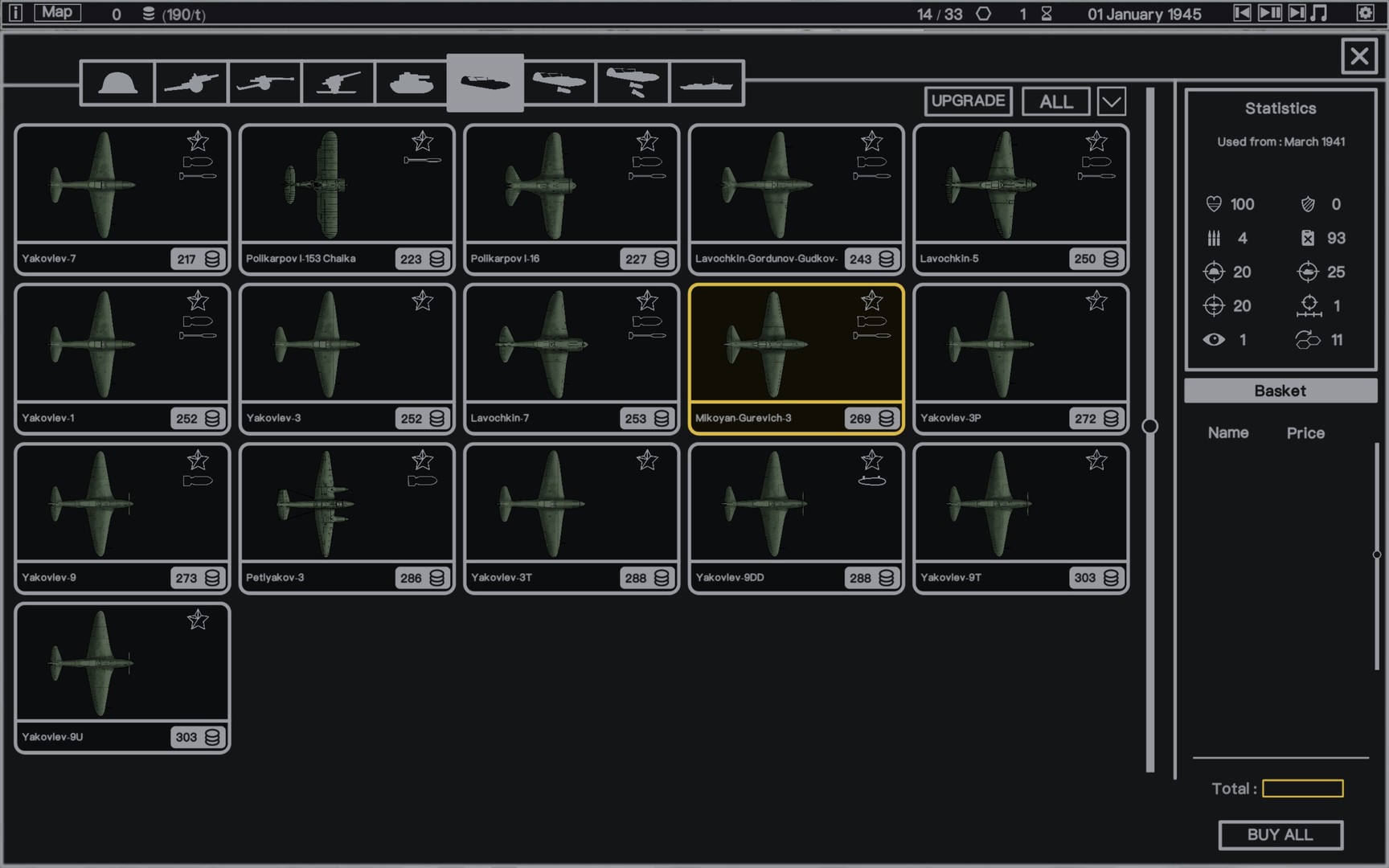This screenshot has height=868, width=1389.
Task: Open the infantry helmet category tab
Action: pyautogui.click(x=117, y=83)
